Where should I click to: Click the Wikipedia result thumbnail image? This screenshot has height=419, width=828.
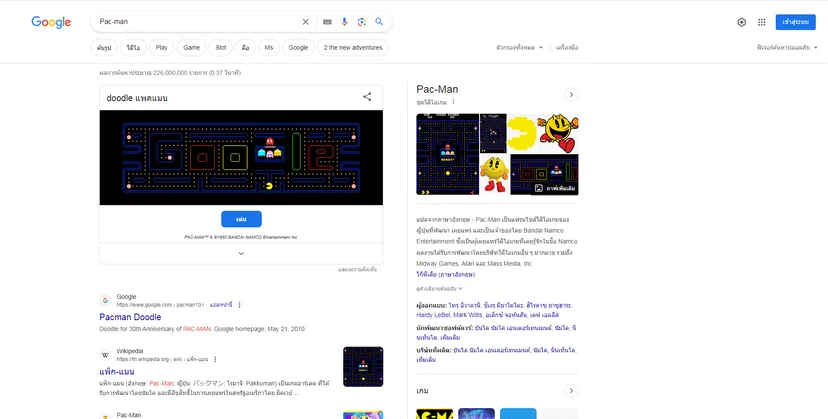tap(363, 367)
